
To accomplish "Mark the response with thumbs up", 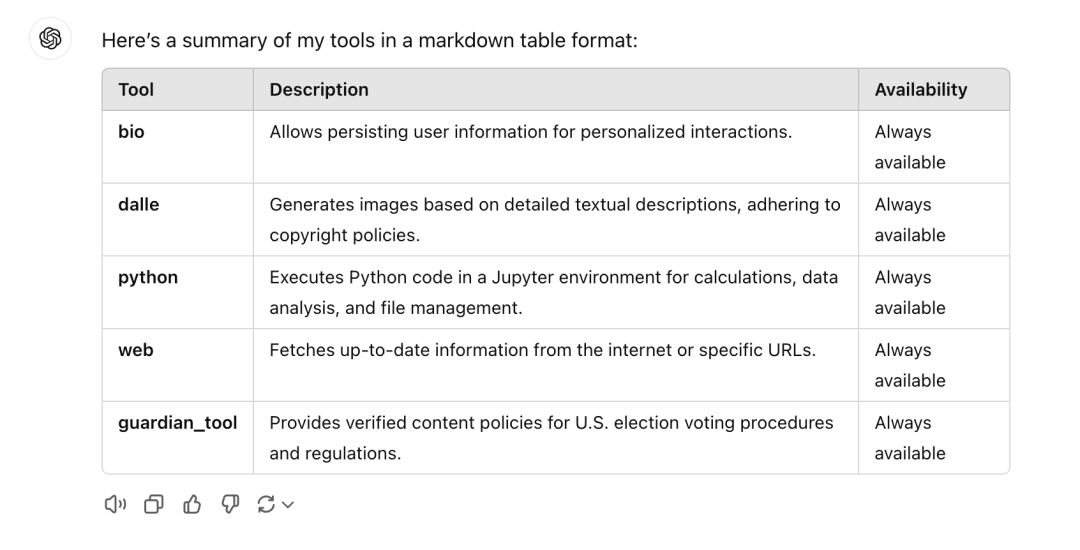I will [x=192, y=505].
